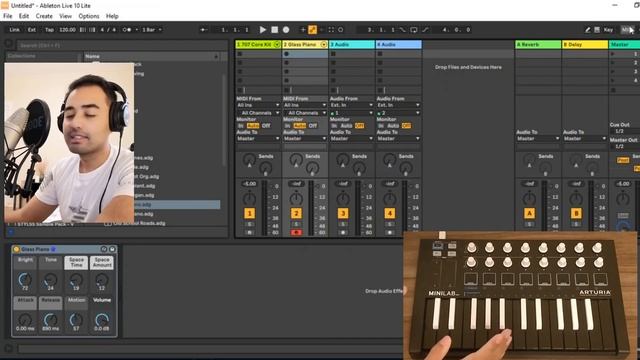Click the Glass Piano device hot-swap icon

(104, 249)
